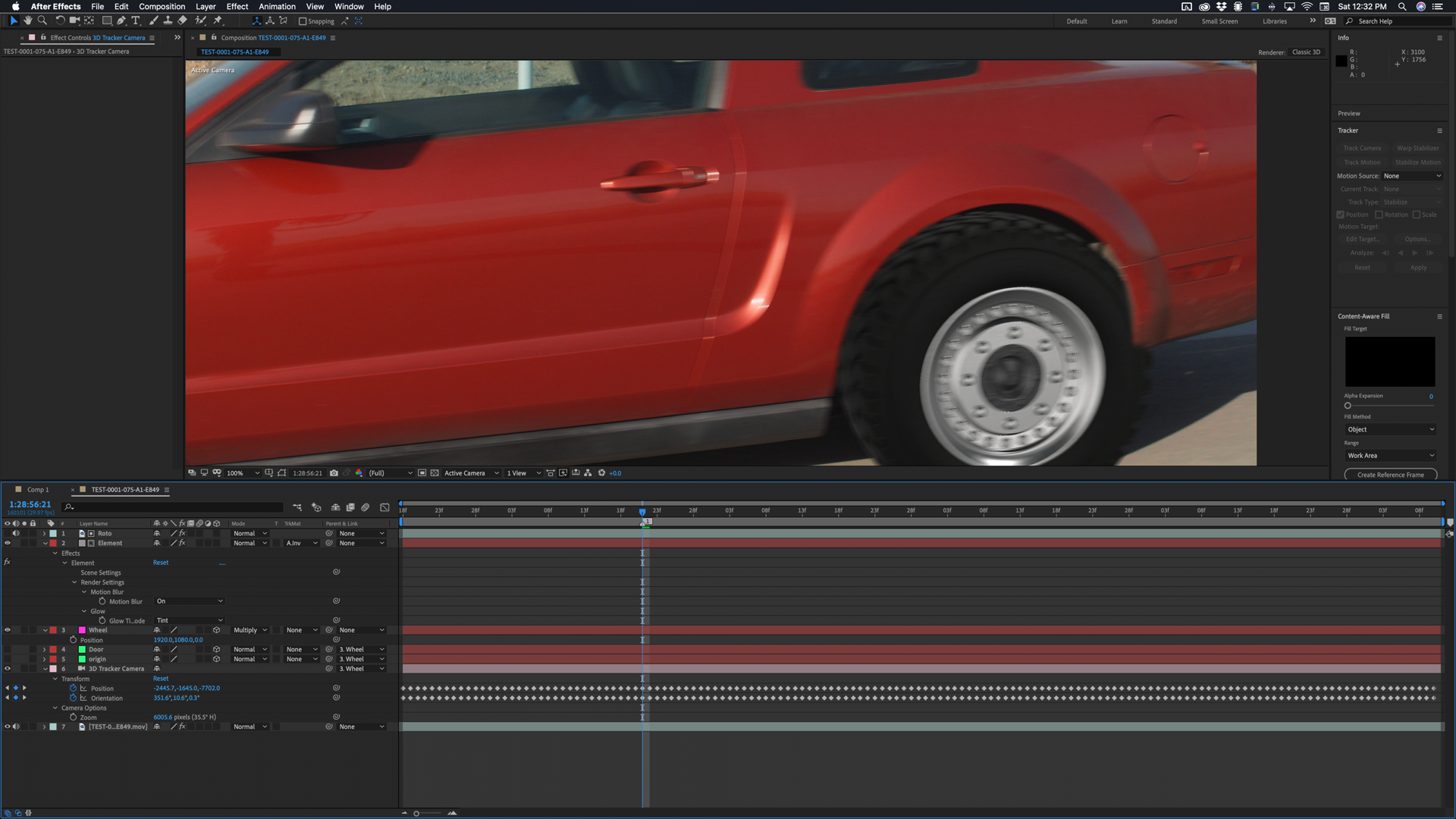The image size is (1456, 819).
Task: Select the Hand tool
Action: [27, 20]
